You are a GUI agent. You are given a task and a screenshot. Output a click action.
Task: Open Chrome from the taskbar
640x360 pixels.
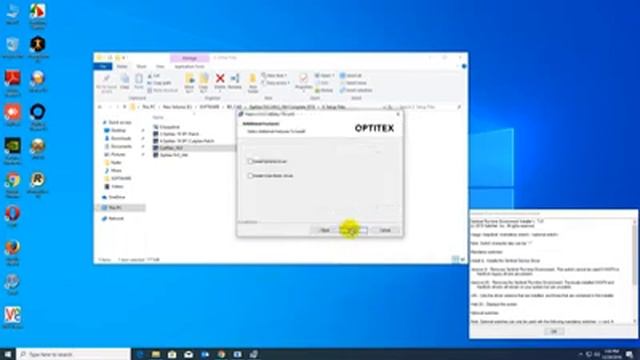(221, 354)
